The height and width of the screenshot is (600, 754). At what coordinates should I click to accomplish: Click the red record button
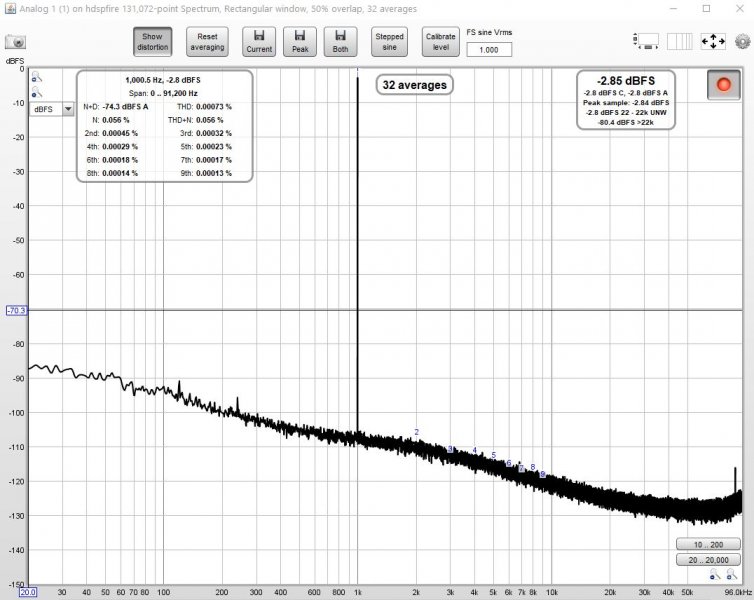[x=723, y=85]
